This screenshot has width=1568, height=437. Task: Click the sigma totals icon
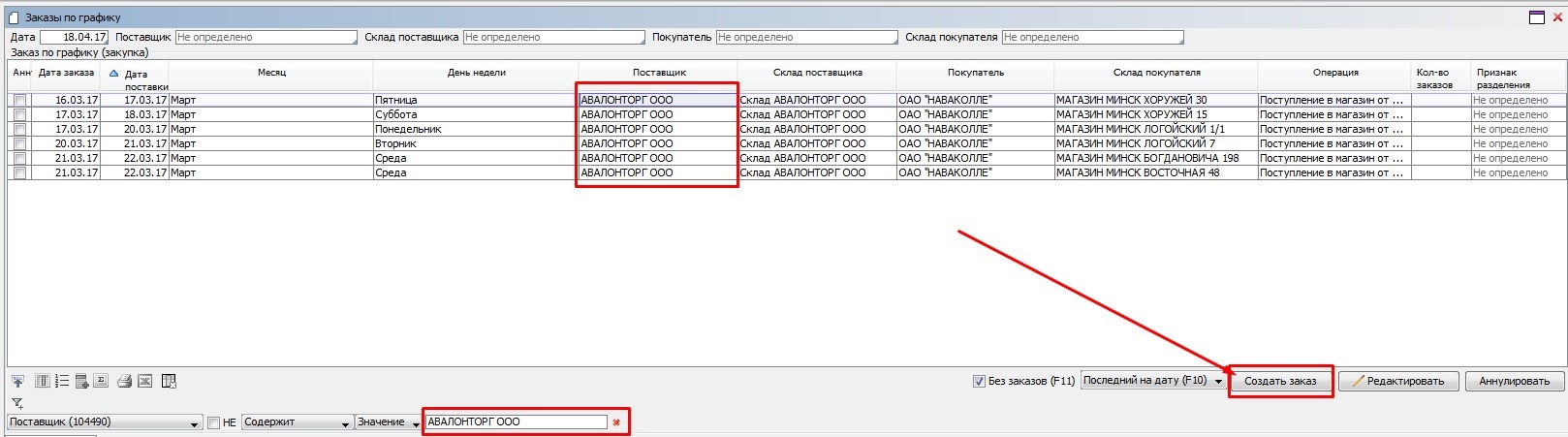(x=101, y=382)
